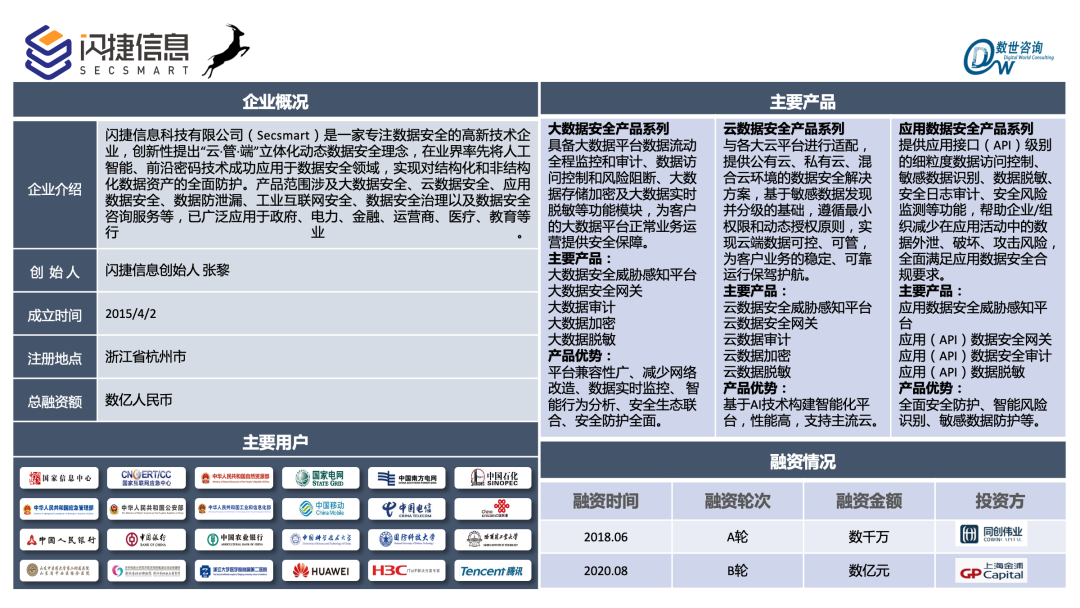Screen dimensions: 1080x608
Task: Click the black leaping antelope emblem
Action: [226, 51]
